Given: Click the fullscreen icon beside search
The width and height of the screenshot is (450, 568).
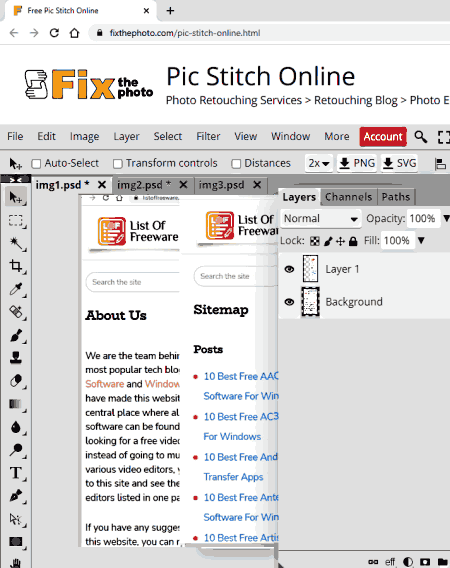Looking at the screenshot, I should coord(443,137).
